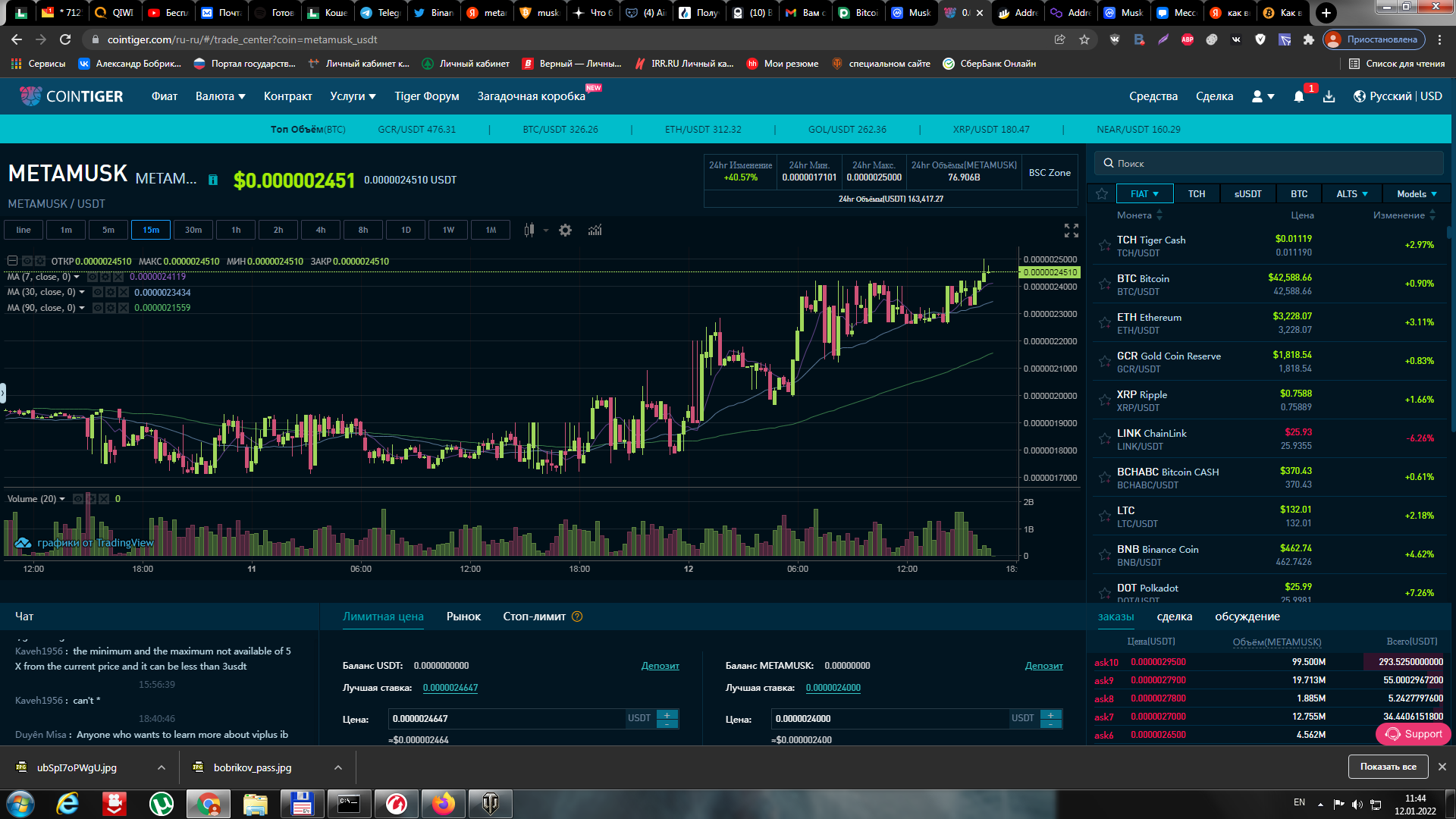Image resolution: width=1456 pixels, height=819 pixels.
Task: Open the Models dropdown
Action: click(1417, 194)
